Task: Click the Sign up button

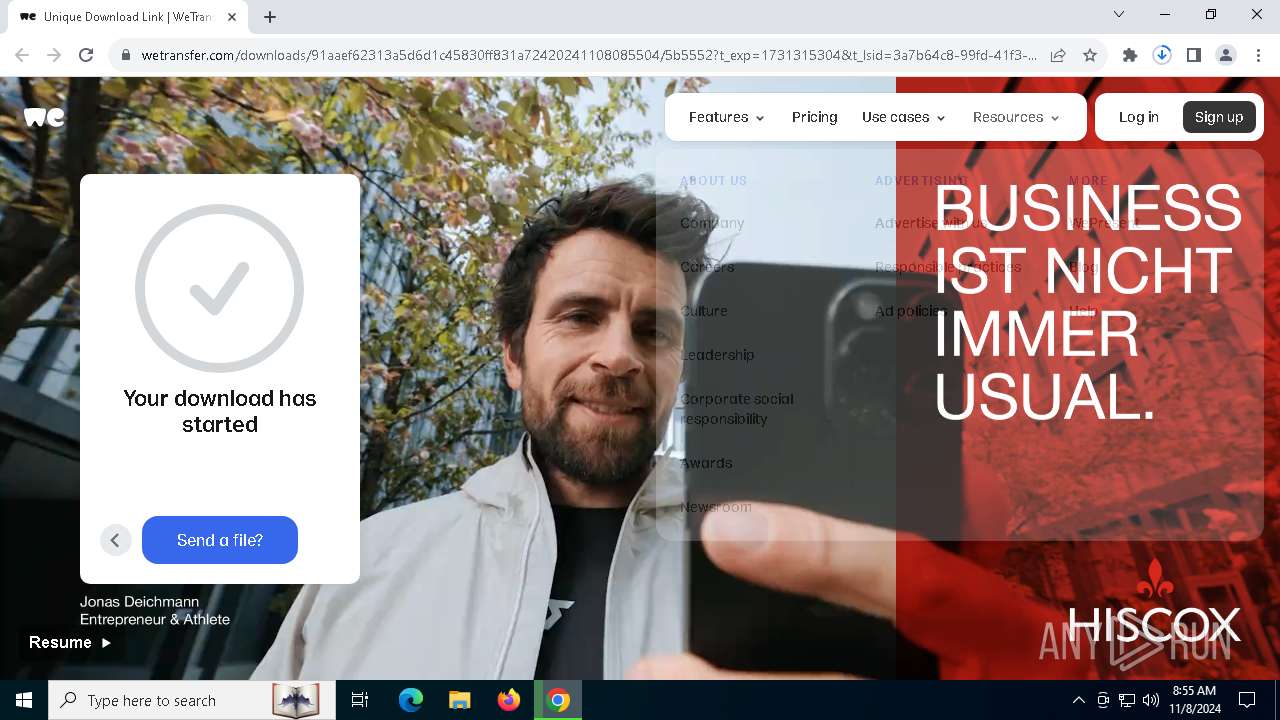Action: coord(1219,117)
